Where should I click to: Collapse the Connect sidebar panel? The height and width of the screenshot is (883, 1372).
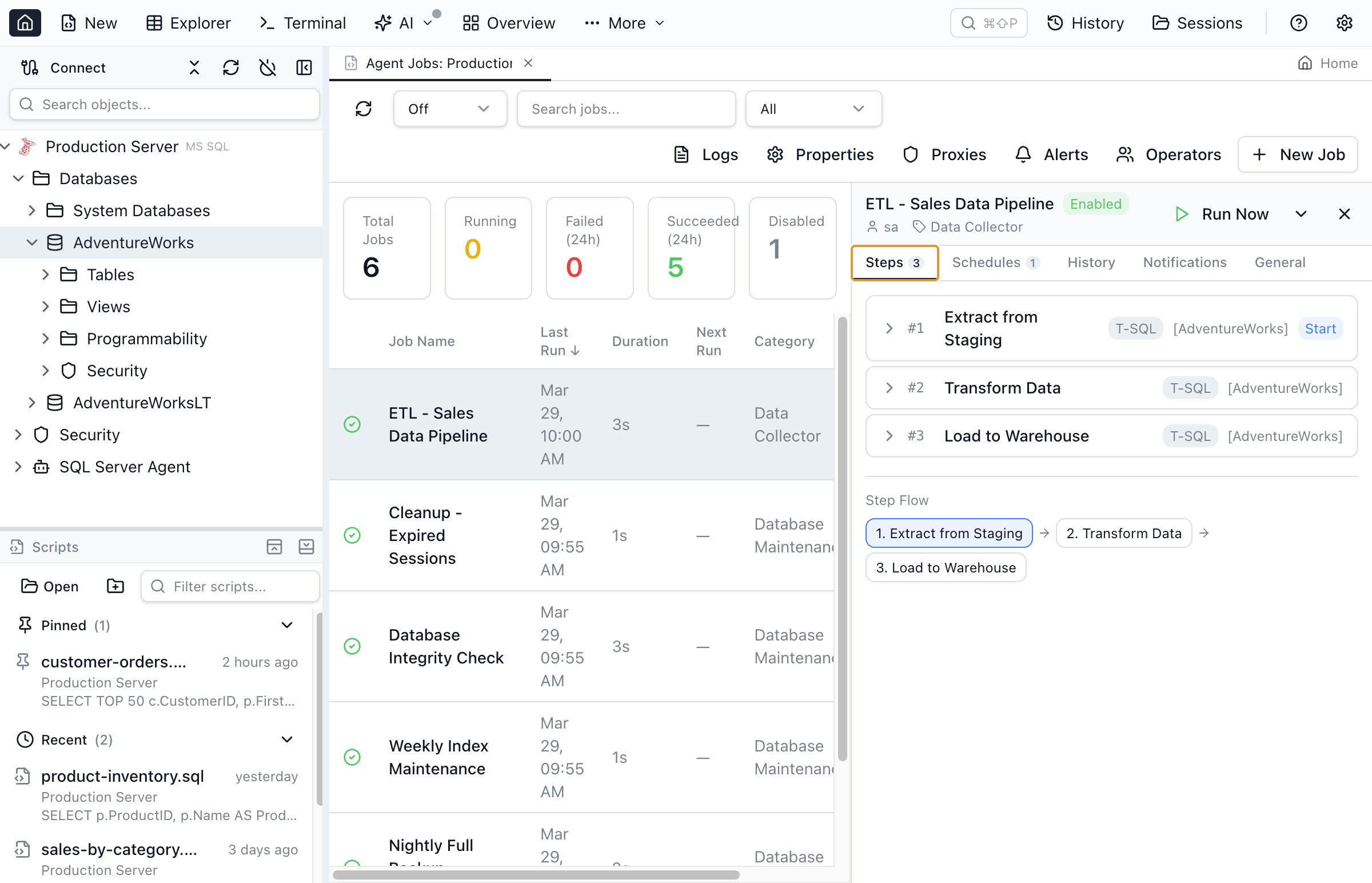[304, 67]
